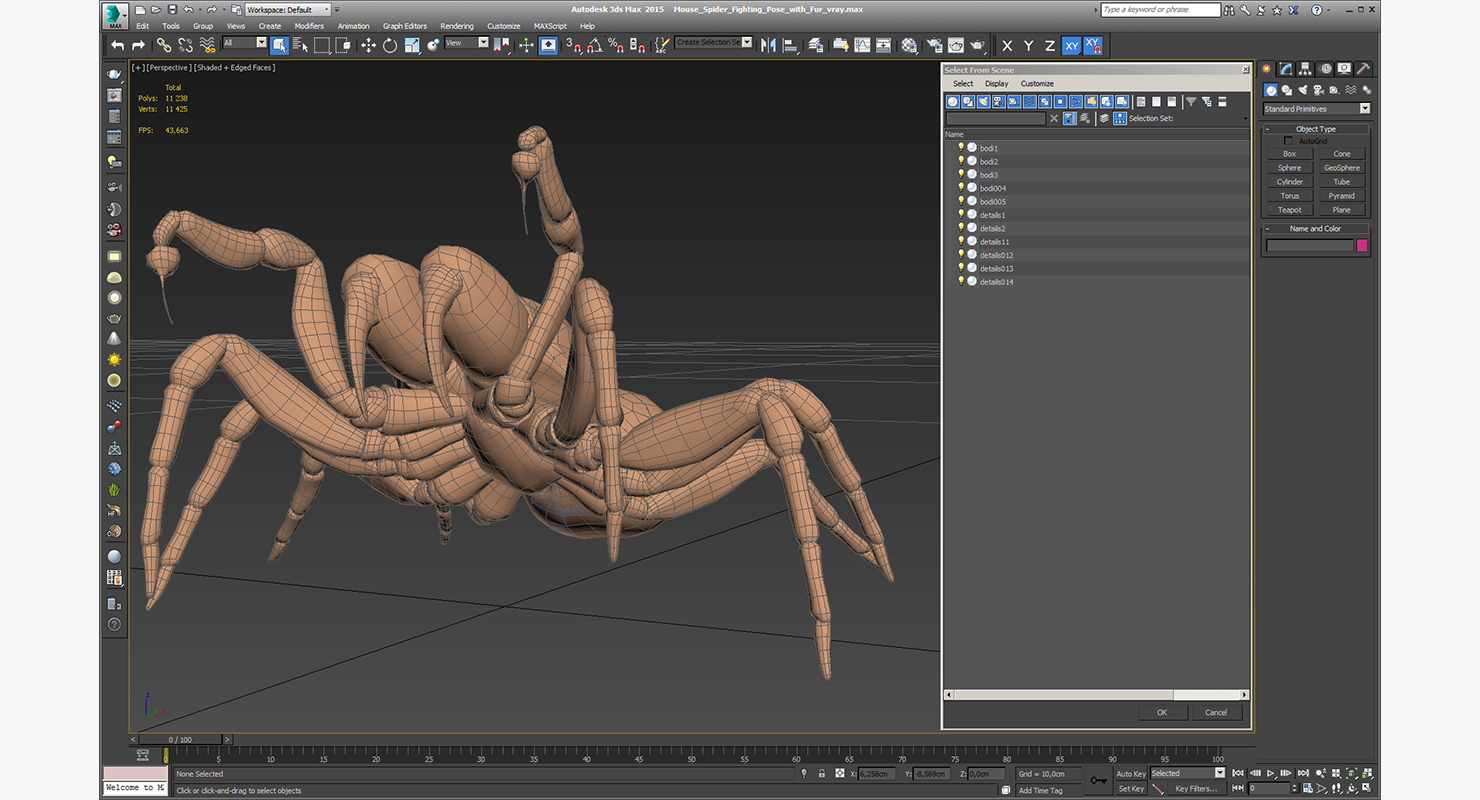The image size is (1480, 800).
Task: Click the Teapot primitive button
Action: click(x=1290, y=210)
